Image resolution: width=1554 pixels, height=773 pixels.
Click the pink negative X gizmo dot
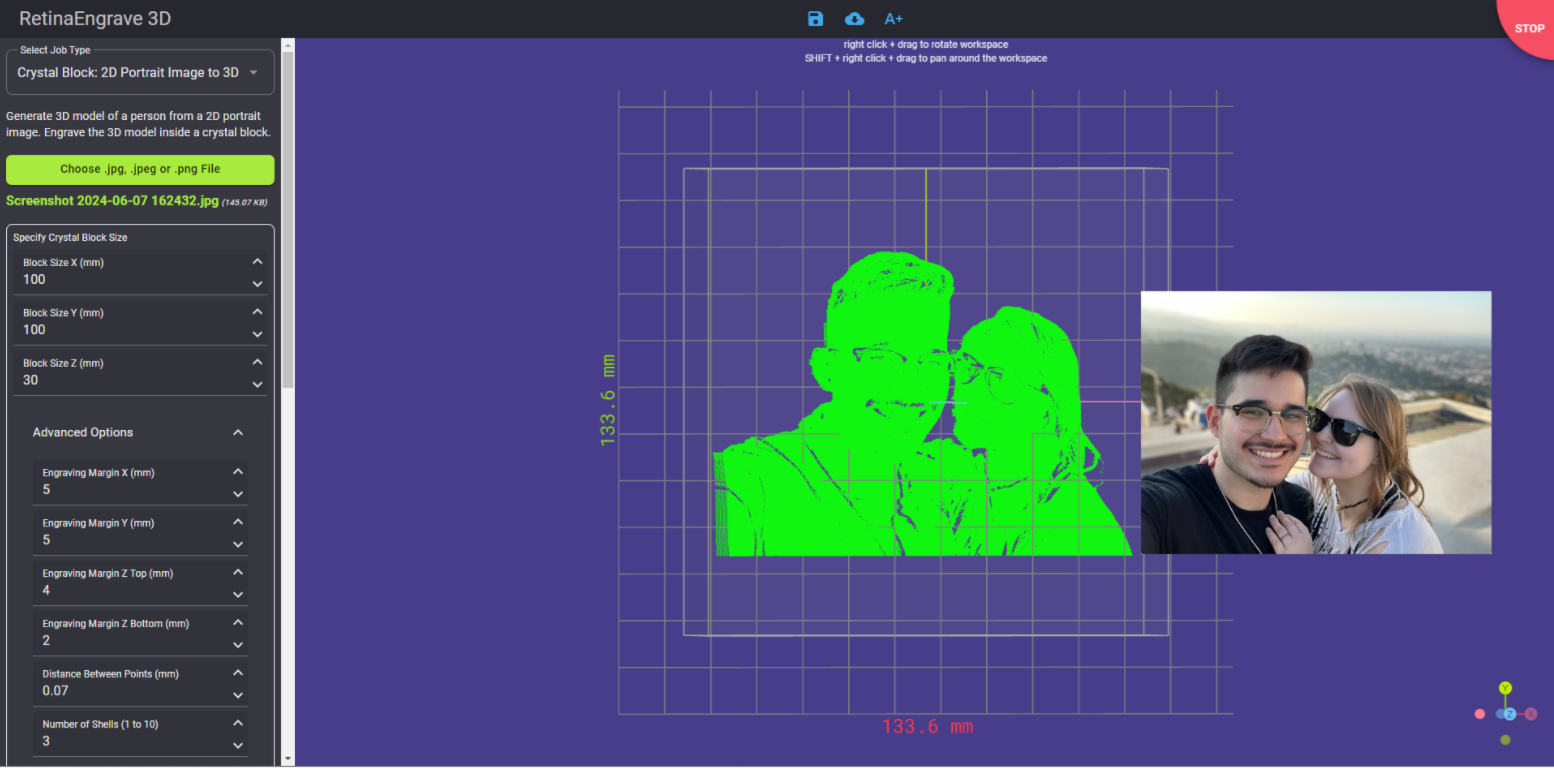point(1480,714)
